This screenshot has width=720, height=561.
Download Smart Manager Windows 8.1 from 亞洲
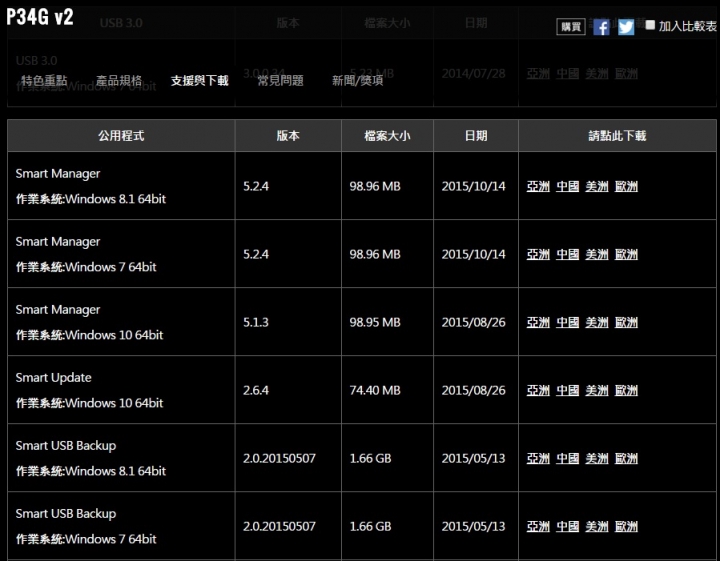coord(538,186)
